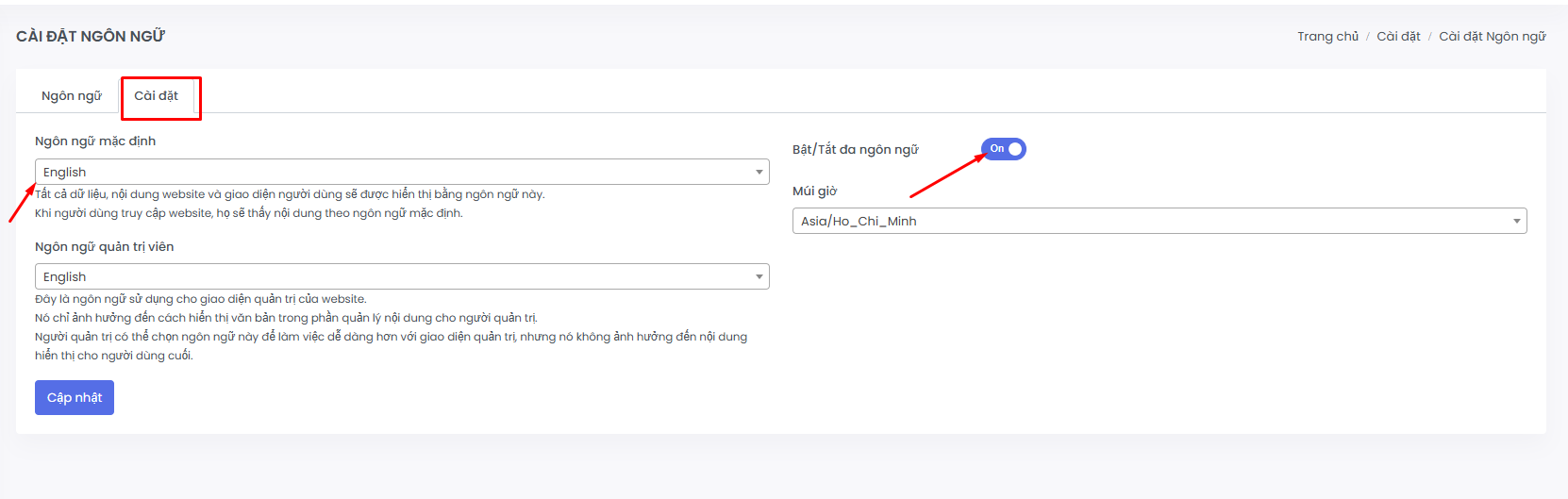Viewport: 1568px width, 499px height.
Task: Go to Trang chủ in breadcrumb
Action: point(1327,37)
